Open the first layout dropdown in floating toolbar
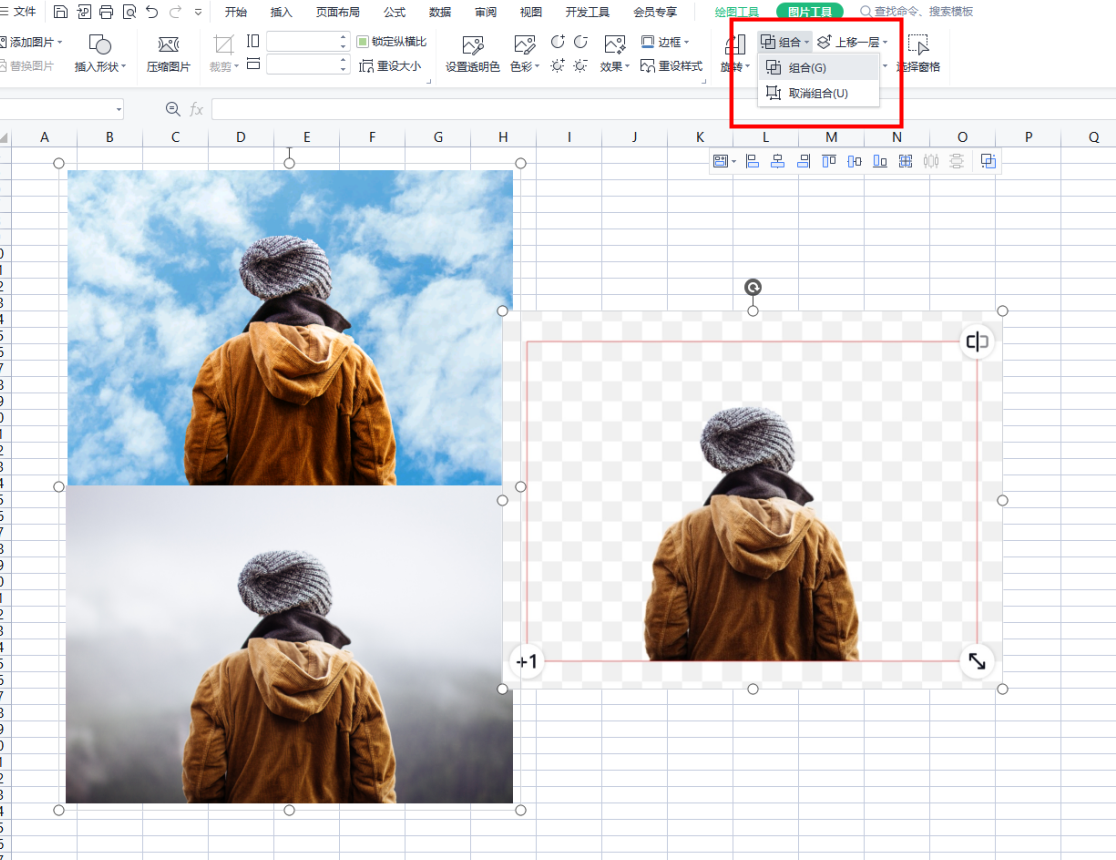1116x860 pixels. tap(724, 162)
